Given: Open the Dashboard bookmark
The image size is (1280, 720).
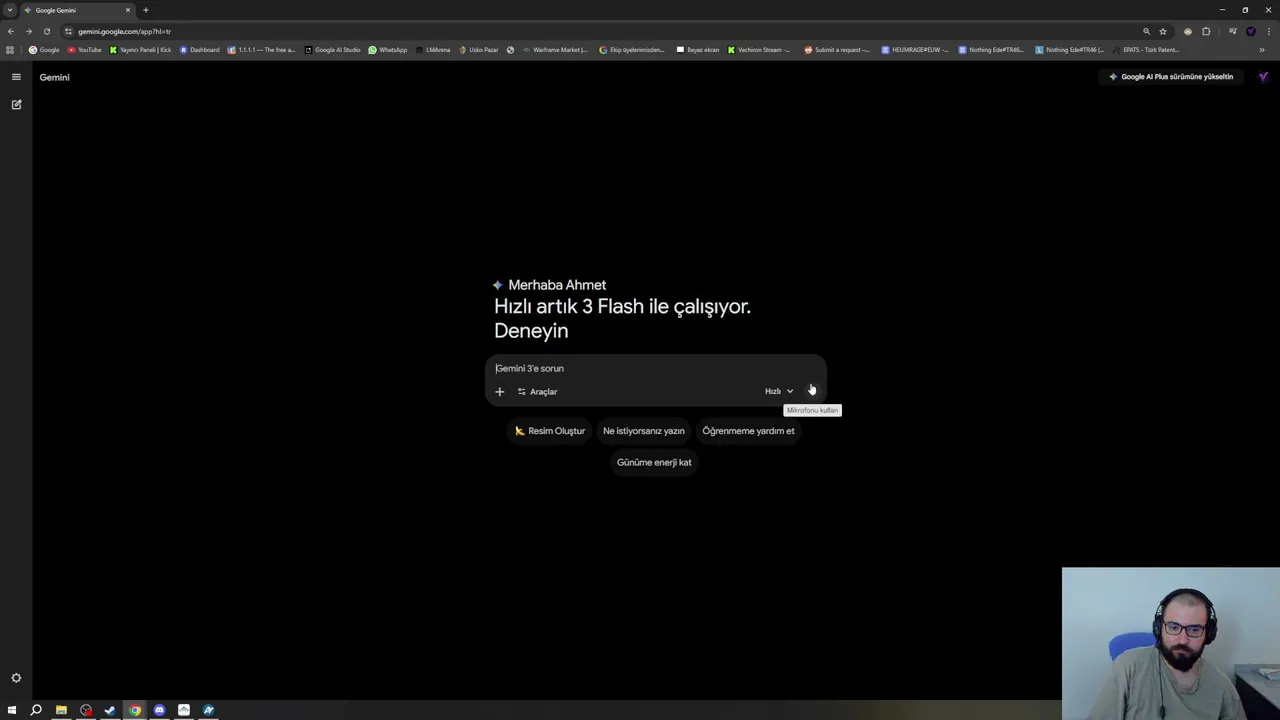Looking at the screenshot, I should coord(199,50).
